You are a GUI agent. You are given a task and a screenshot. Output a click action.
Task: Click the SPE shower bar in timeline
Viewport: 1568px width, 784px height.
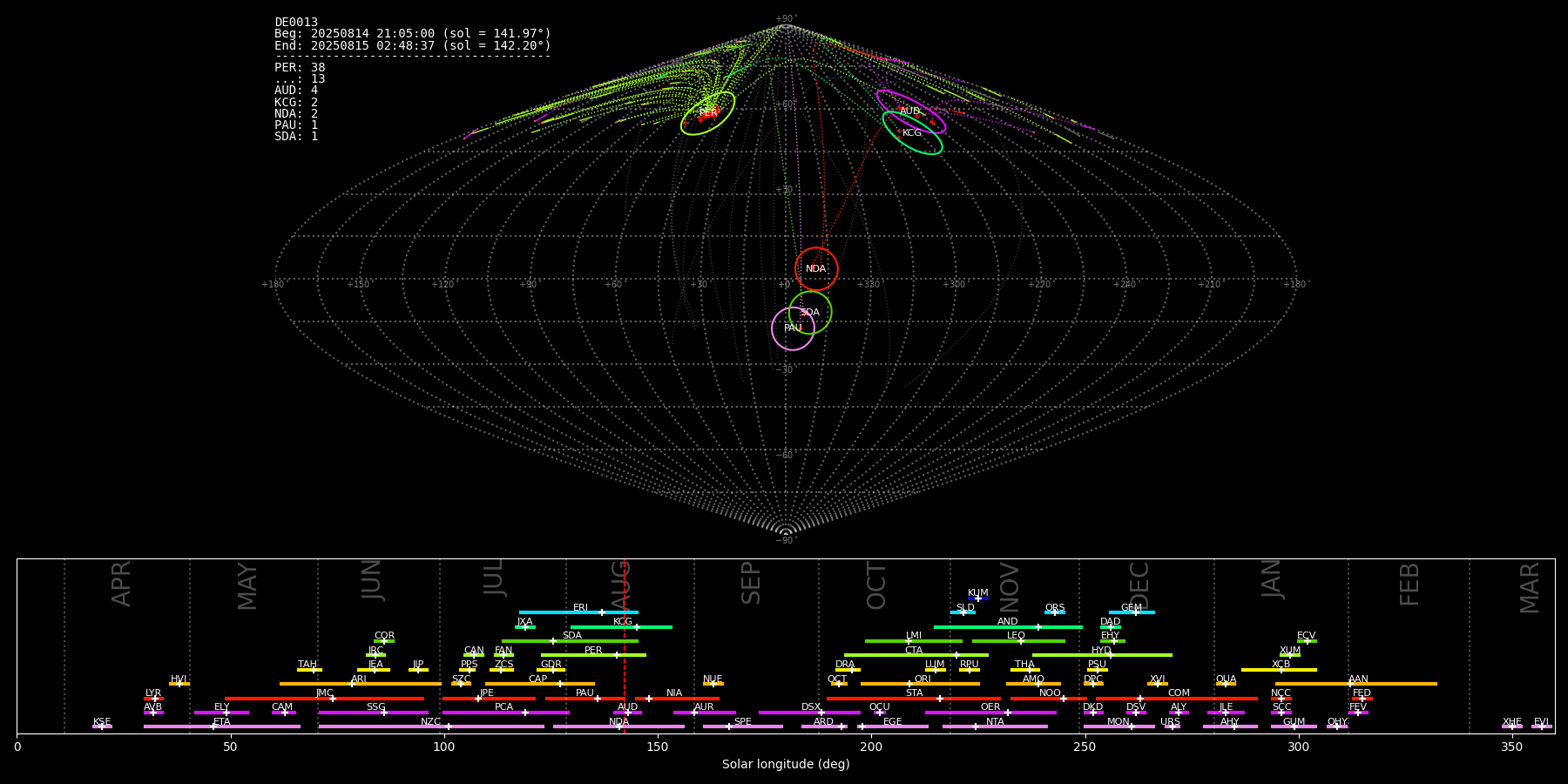click(742, 727)
